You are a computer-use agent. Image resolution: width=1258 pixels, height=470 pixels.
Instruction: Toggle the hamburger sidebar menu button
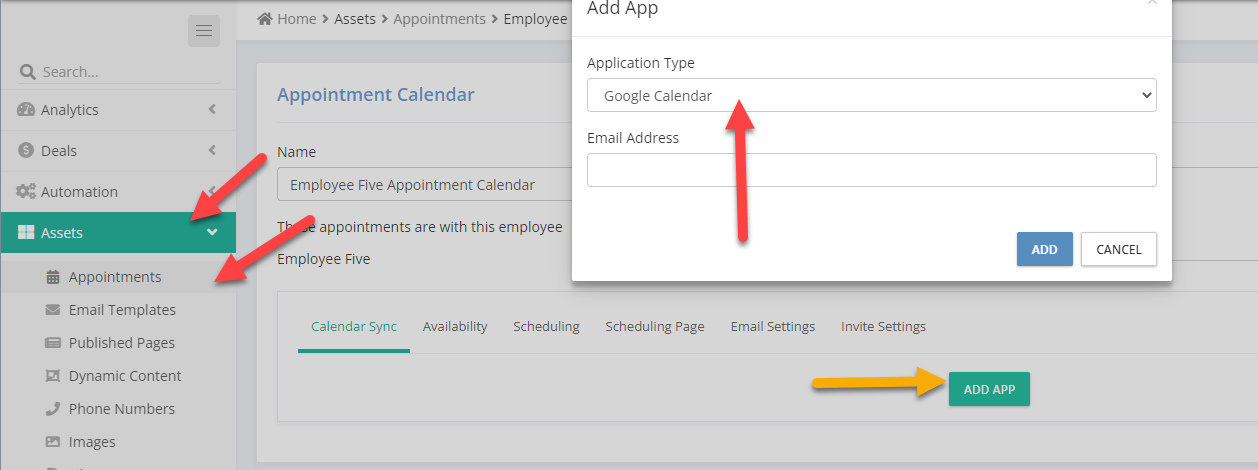(x=204, y=31)
